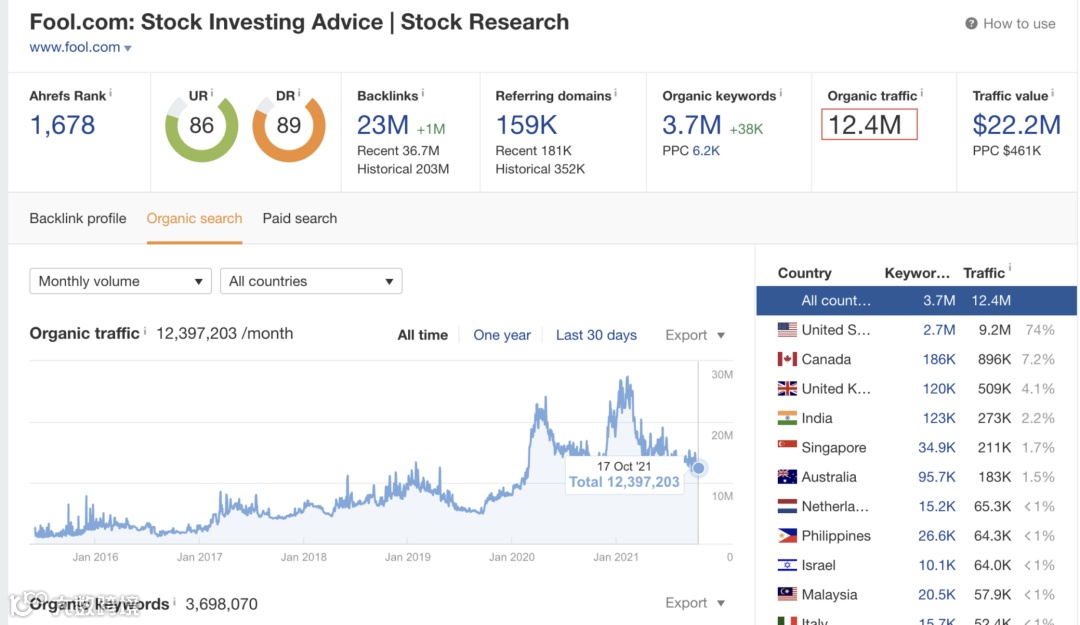Click United States keywords count 2.7M

[x=939, y=330]
